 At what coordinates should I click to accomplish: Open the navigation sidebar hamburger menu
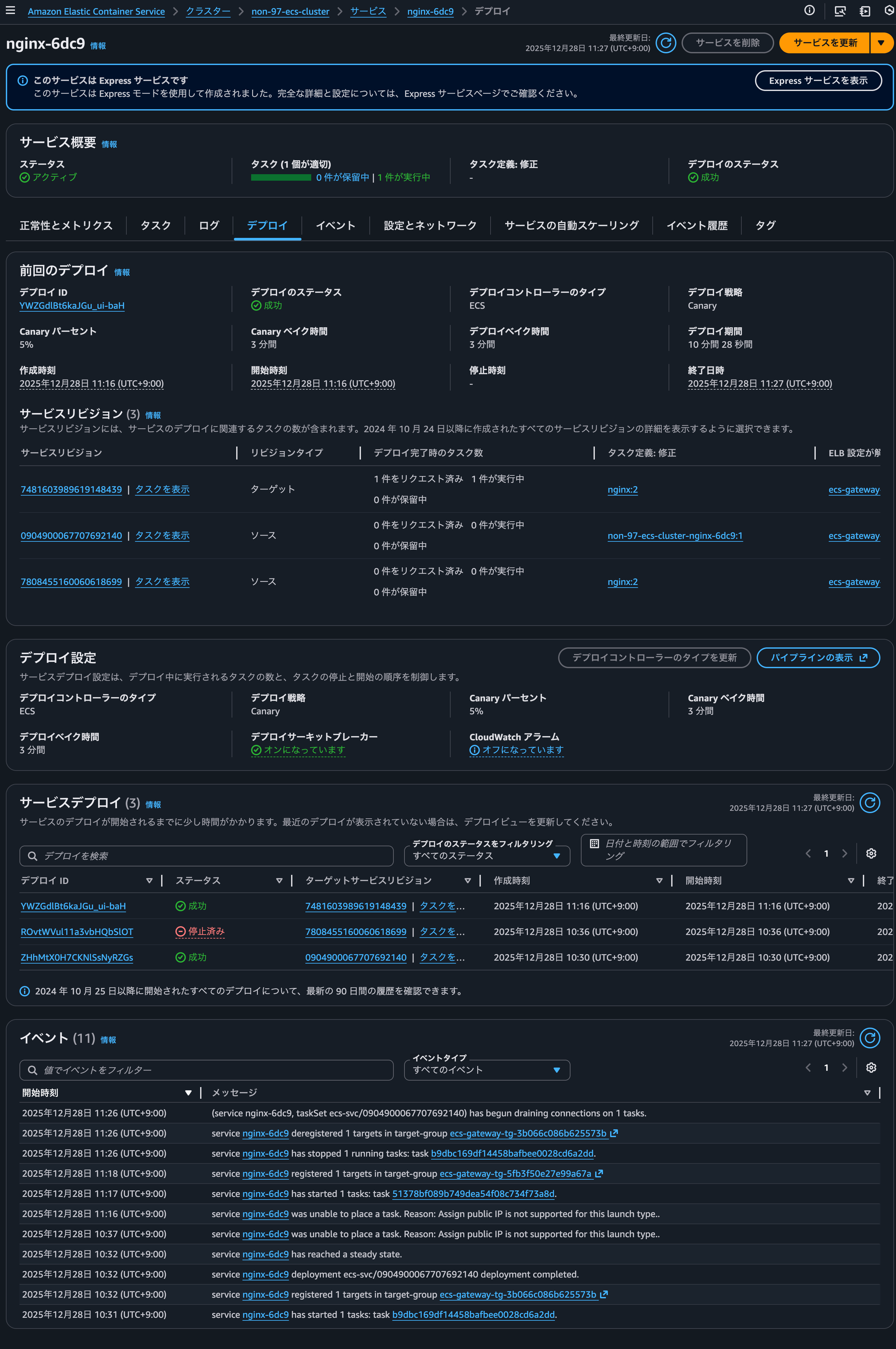click(x=10, y=10)
